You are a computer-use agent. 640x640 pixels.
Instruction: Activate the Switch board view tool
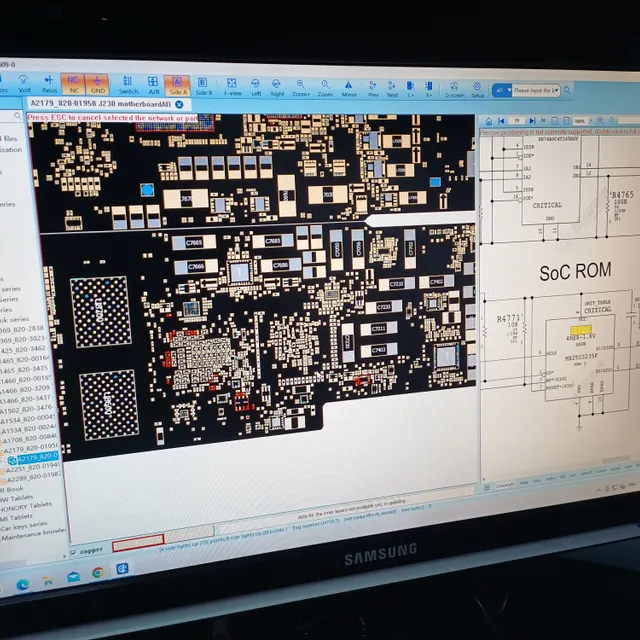(129, 84)
